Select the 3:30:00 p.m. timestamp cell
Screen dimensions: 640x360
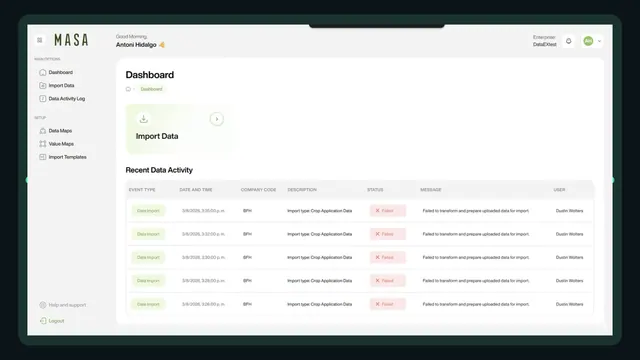[x=203, y=258]
